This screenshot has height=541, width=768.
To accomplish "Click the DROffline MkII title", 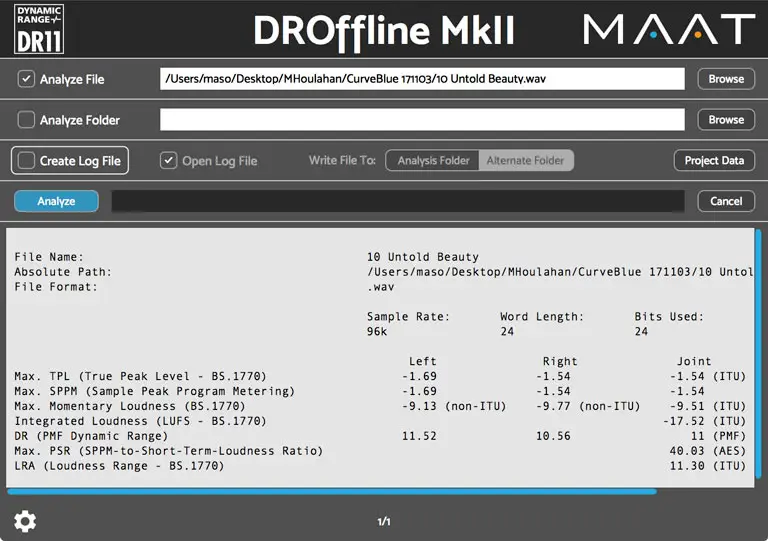I will 384,31.
